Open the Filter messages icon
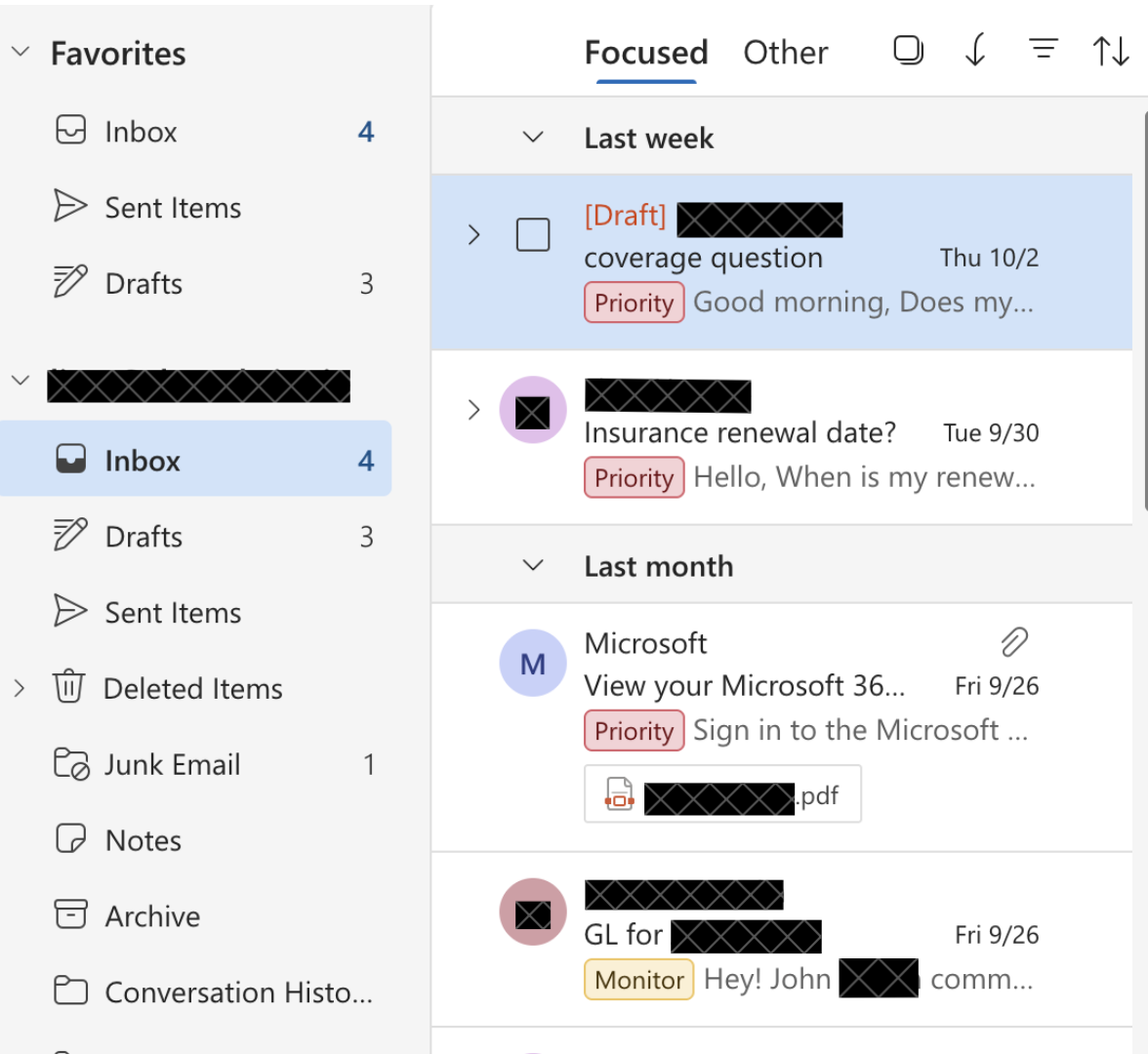Screen dimensions: 1148x1054 tap(1043, 50)
